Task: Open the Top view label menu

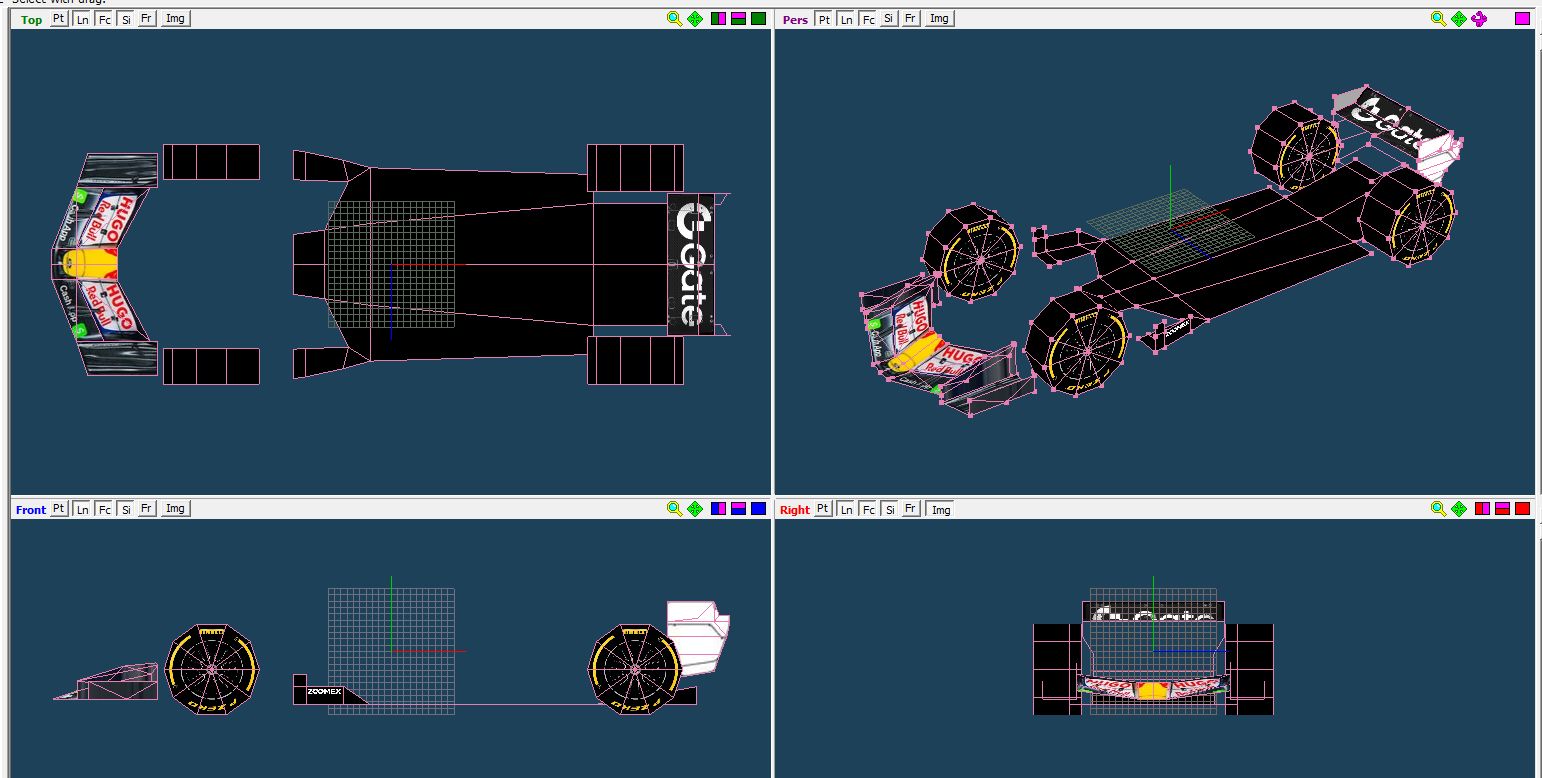Action: (32, 20)
